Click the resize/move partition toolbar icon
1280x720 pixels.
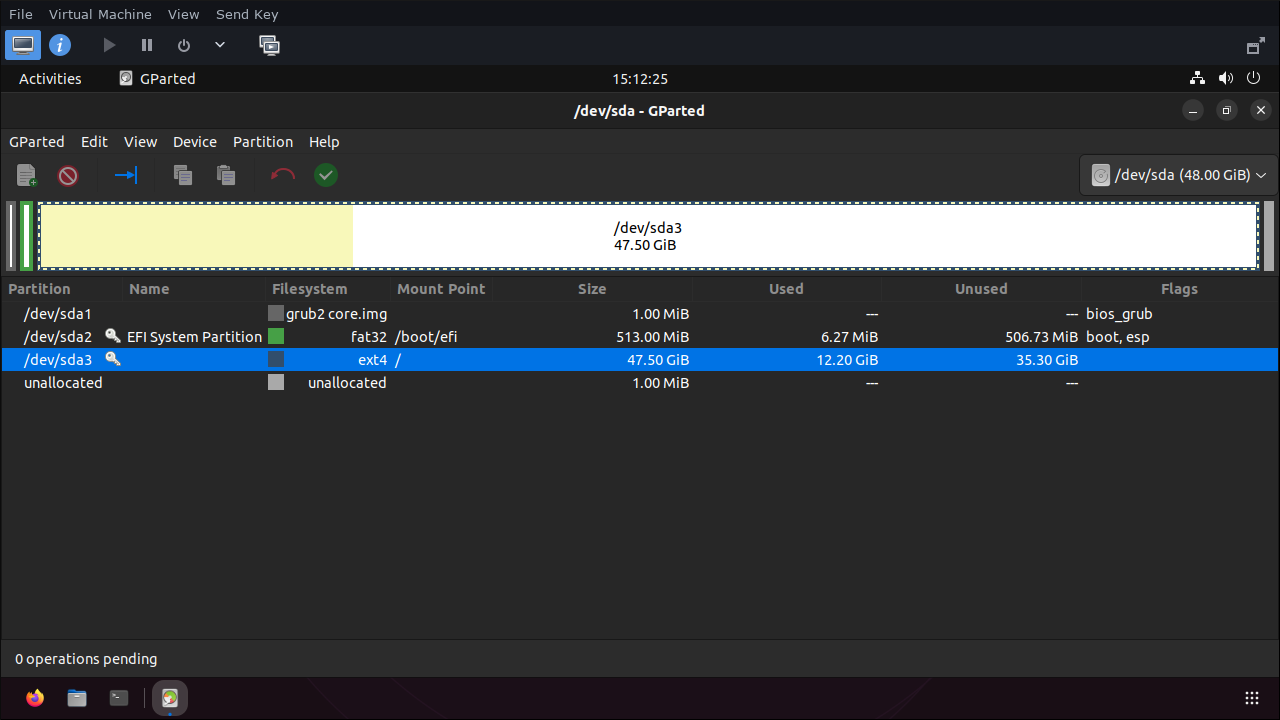(126, 176)
